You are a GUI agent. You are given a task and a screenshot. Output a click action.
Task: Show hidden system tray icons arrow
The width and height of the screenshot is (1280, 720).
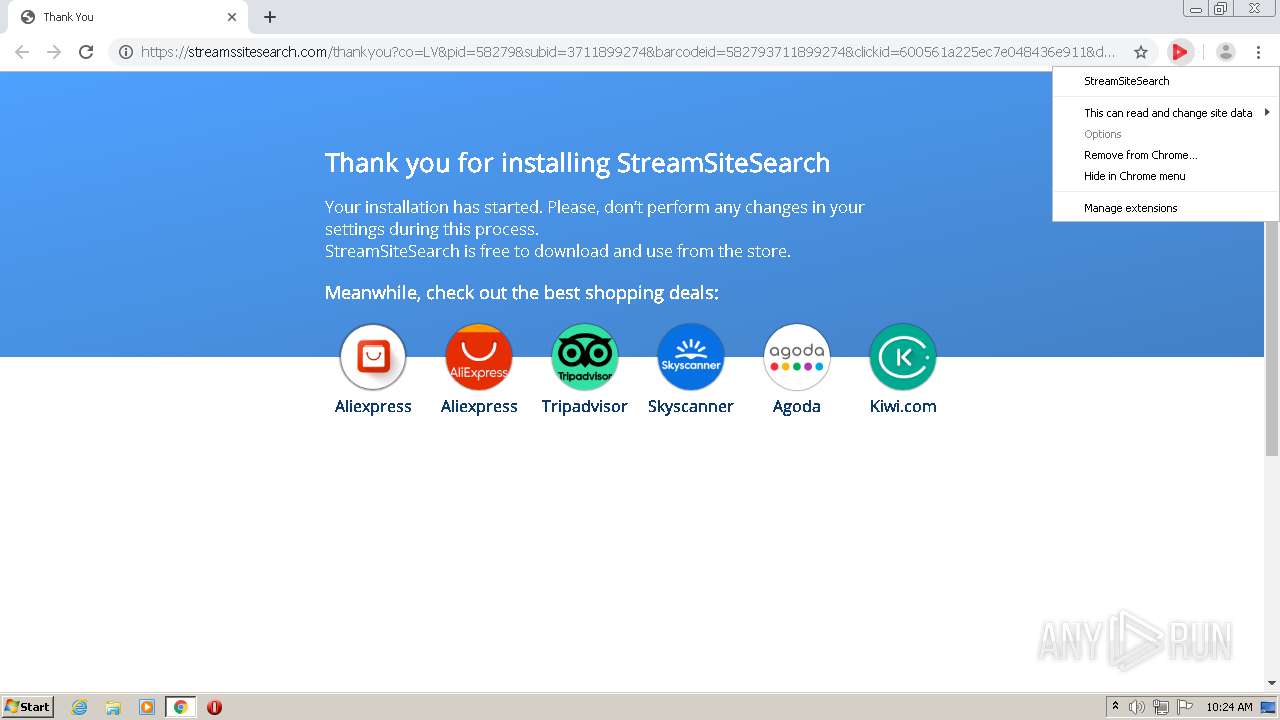click(1115, 707)
